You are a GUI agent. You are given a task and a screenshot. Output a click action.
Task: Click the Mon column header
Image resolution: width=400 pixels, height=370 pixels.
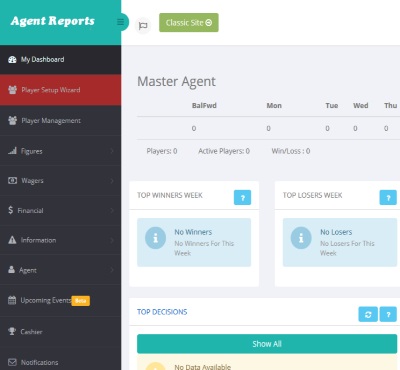[274, 106]
